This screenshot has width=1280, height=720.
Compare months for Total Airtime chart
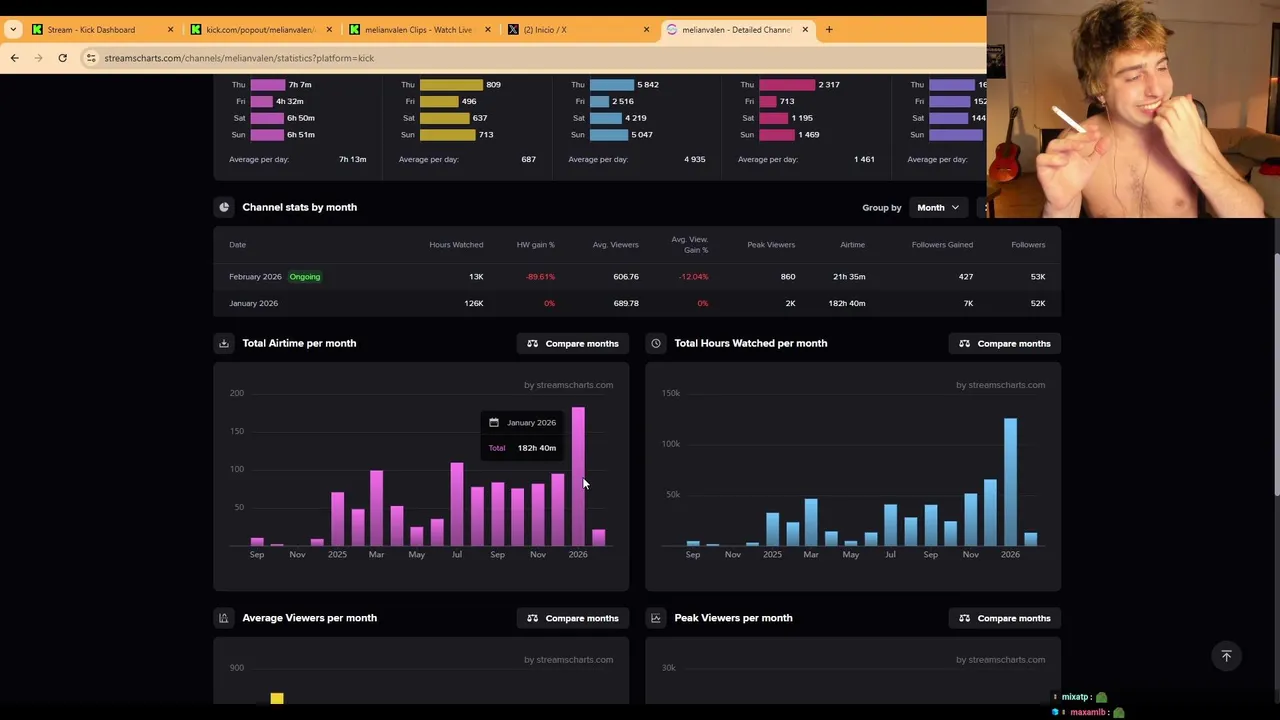573,343
